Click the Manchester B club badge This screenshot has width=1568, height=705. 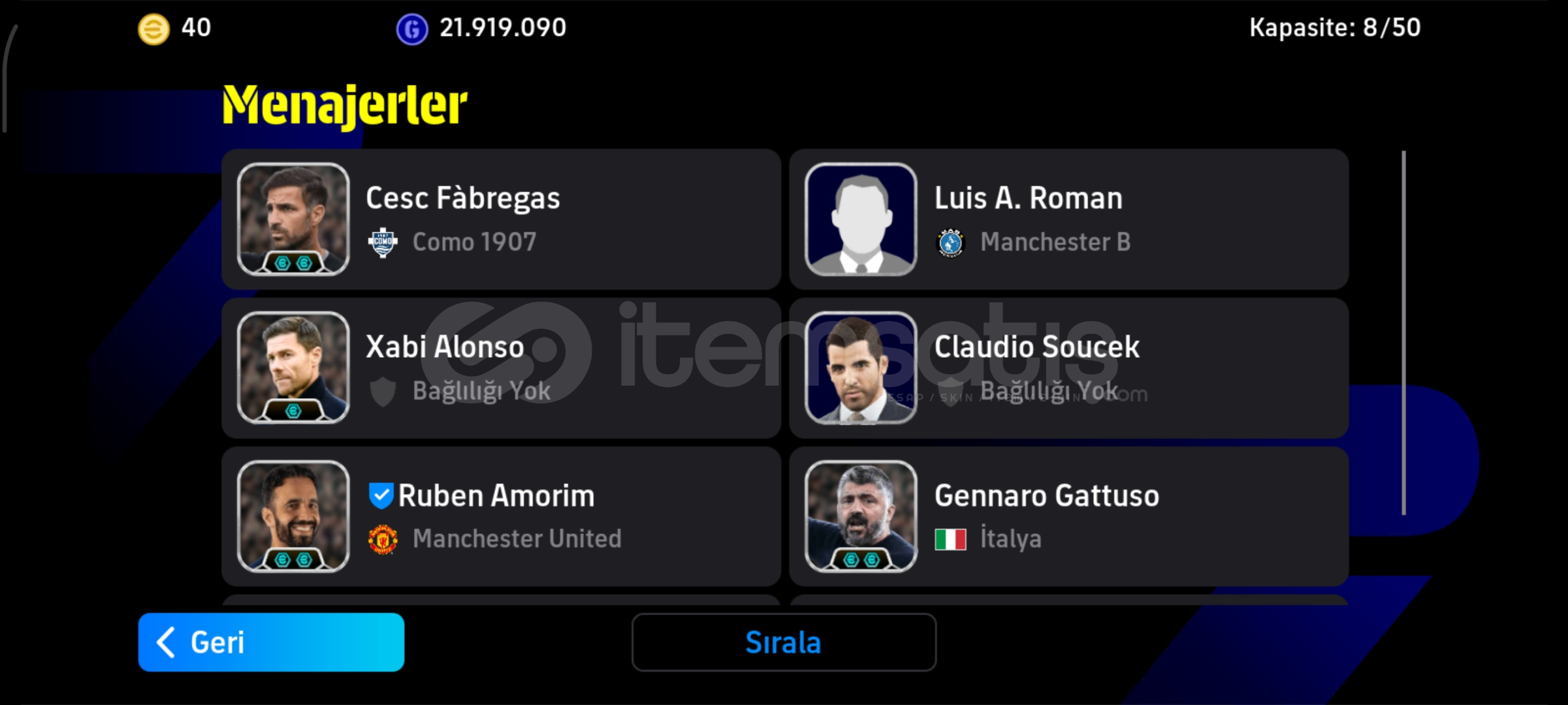(951, 243)
